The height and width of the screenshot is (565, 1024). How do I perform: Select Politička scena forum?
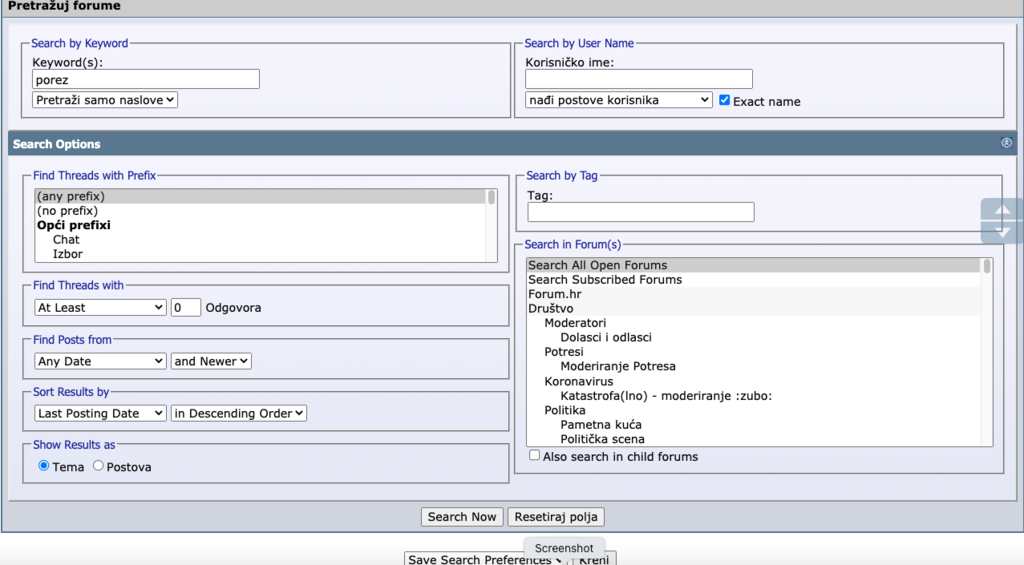click(x=754, y=439)
